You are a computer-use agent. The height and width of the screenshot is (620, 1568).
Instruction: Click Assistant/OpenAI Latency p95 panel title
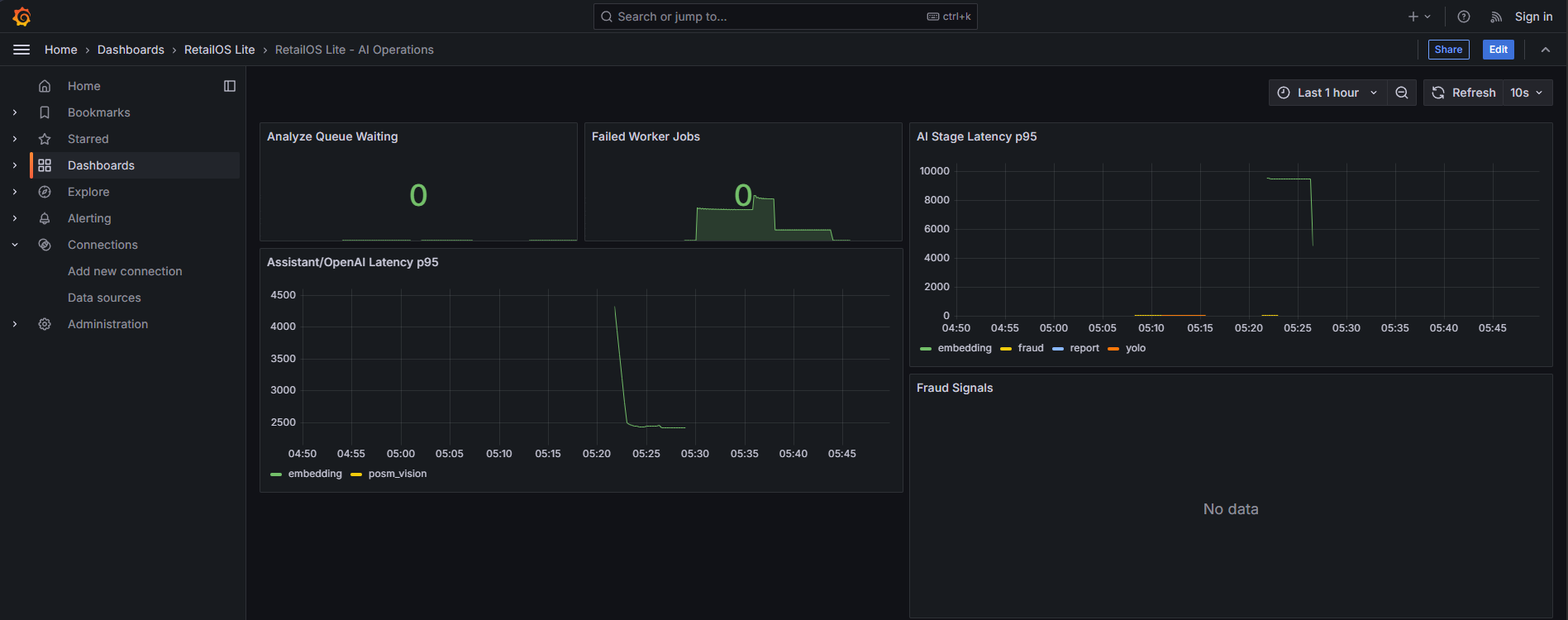353,262
